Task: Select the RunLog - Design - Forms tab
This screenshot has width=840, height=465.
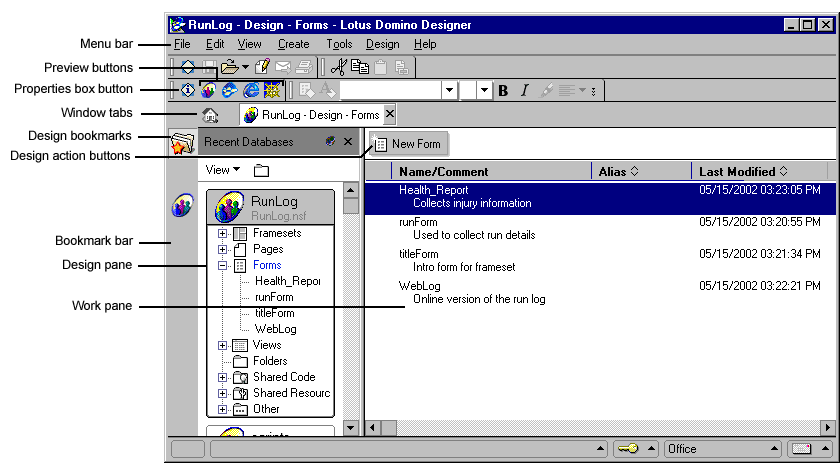Action: (x=312, y=115)
